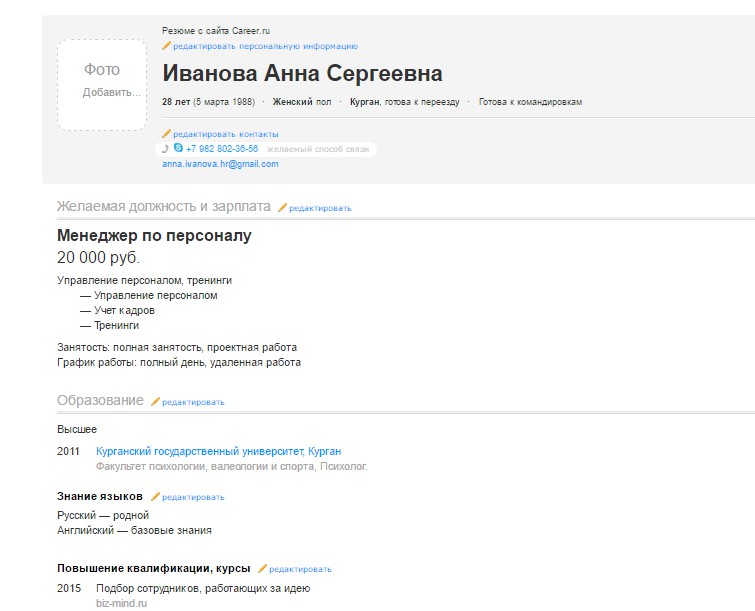755x611 pixels.
Task: Click pencil icon next to Повышение квалификации
Action: click(263, 569)
